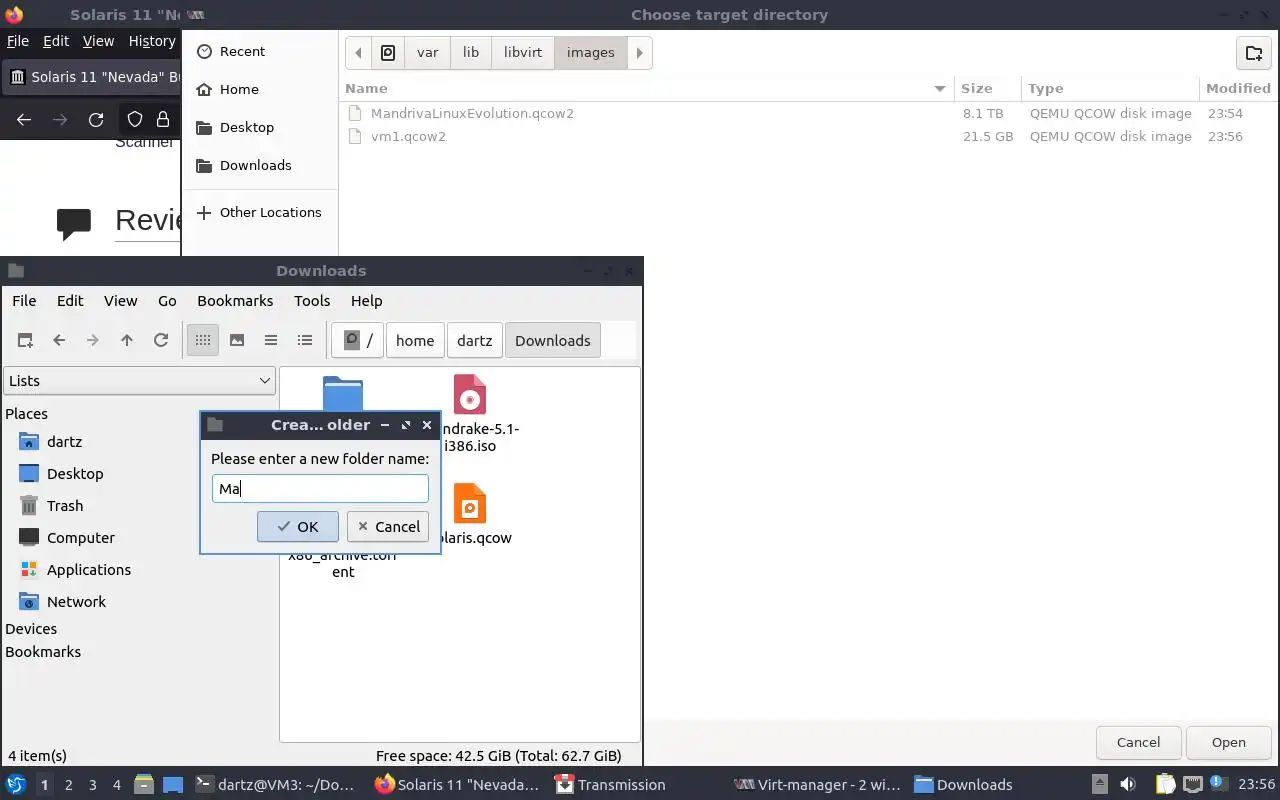The height and width of the screenshot is (800, 1280).
Task: Go back in Firefox browser
Action: tap(24, 119)
